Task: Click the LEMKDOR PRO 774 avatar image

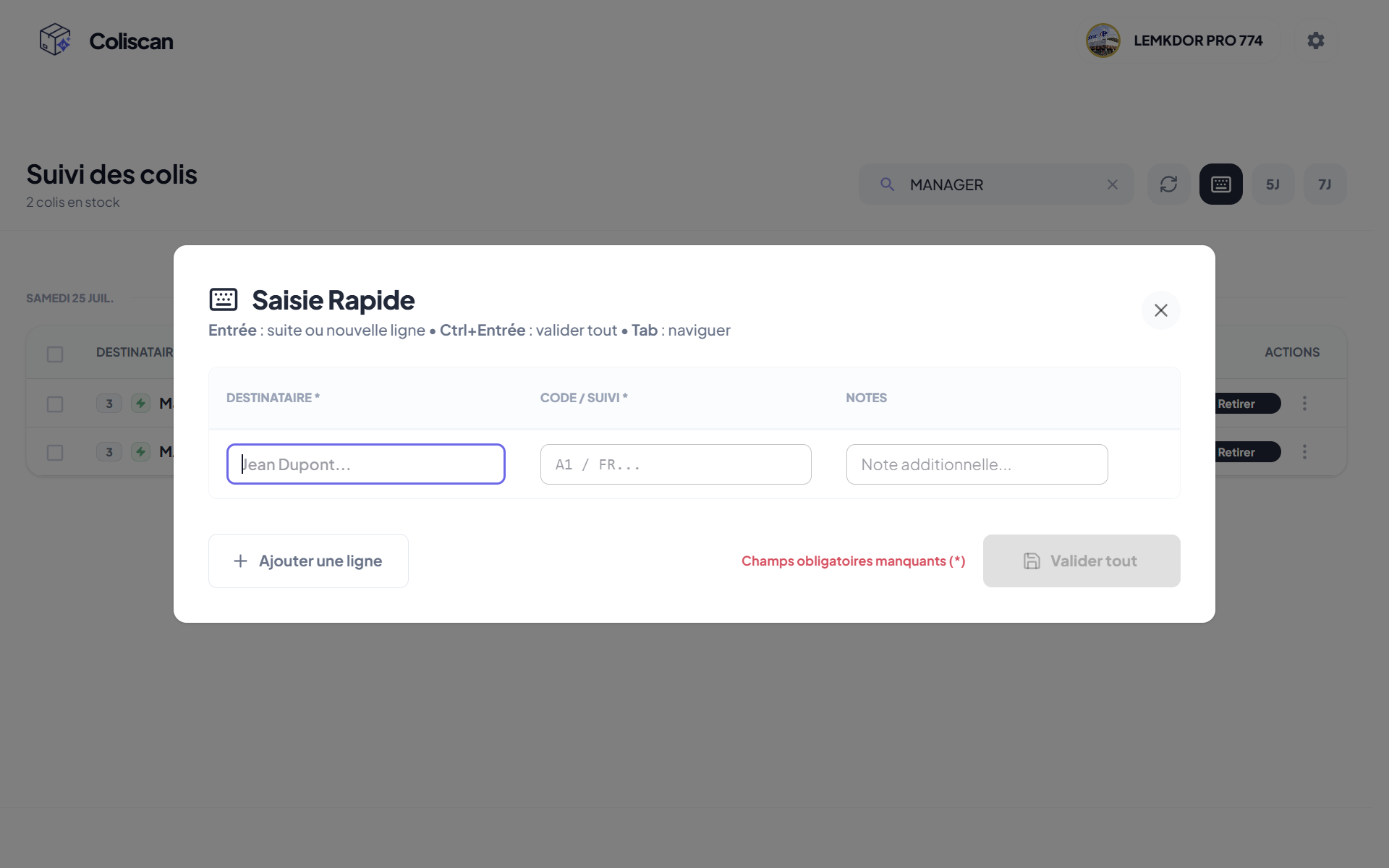Action: click(x=1103, y=41)
